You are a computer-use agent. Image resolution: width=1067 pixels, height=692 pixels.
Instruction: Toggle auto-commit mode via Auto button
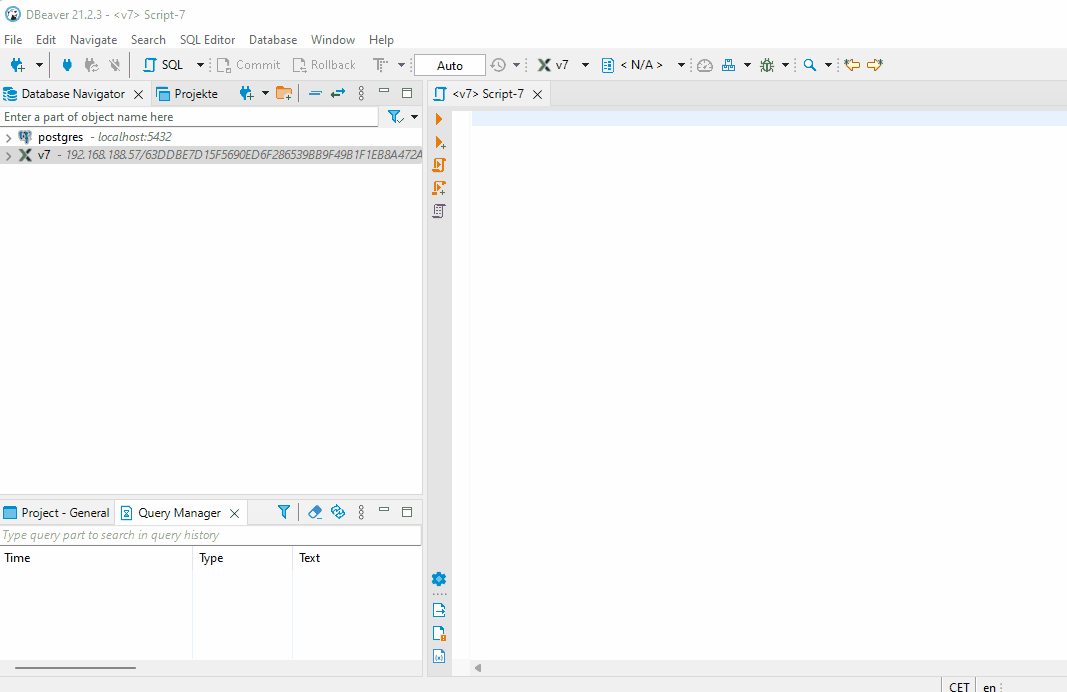click(x=449, y=64)
